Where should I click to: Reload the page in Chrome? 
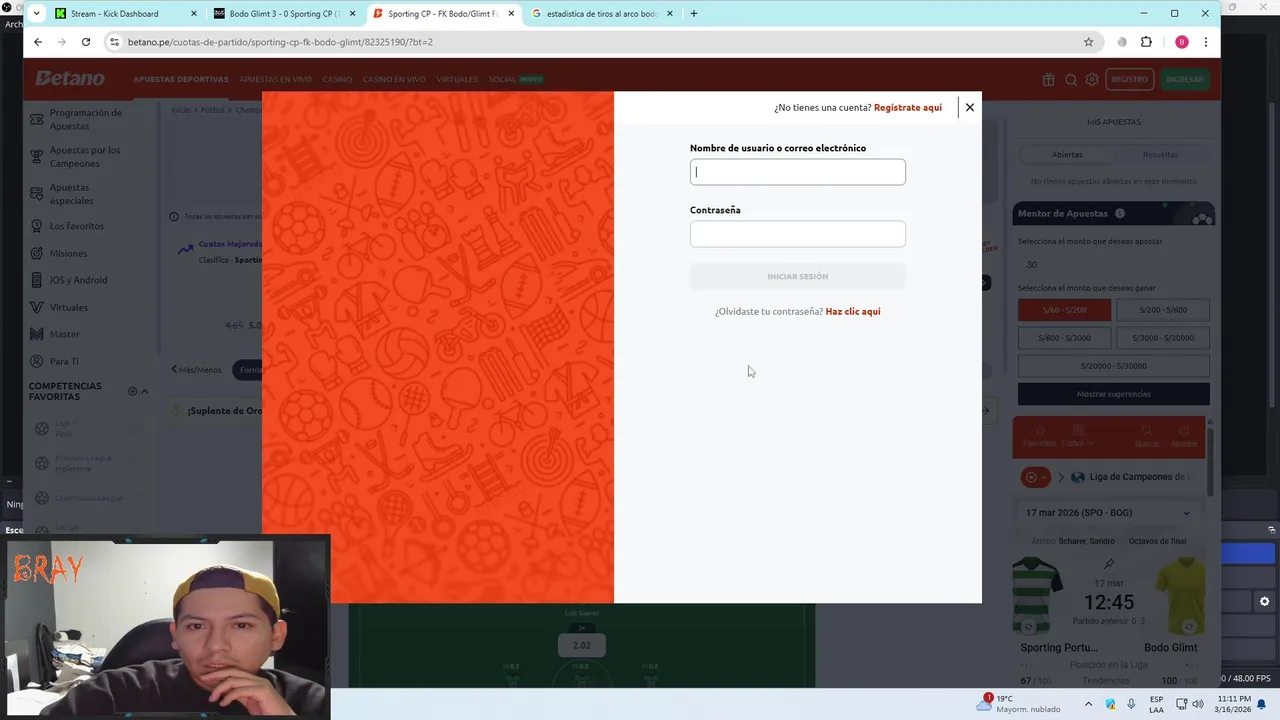[86, 42]
